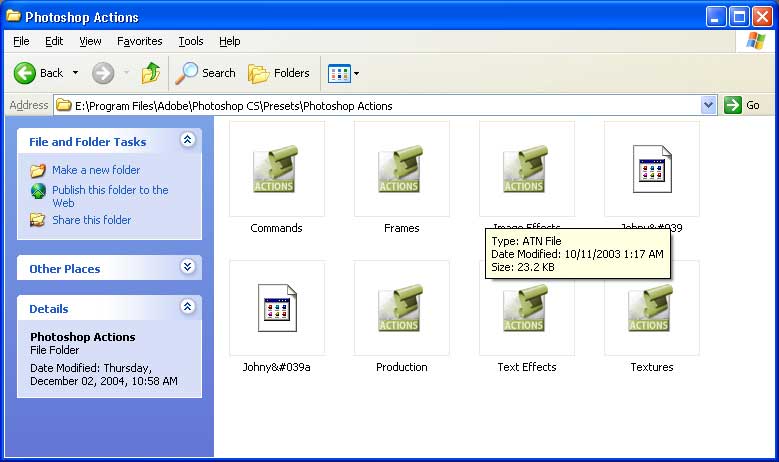Open the Help menu
Image resolution: width=779 pixels, height=462 pixels.
pos(230,41)
